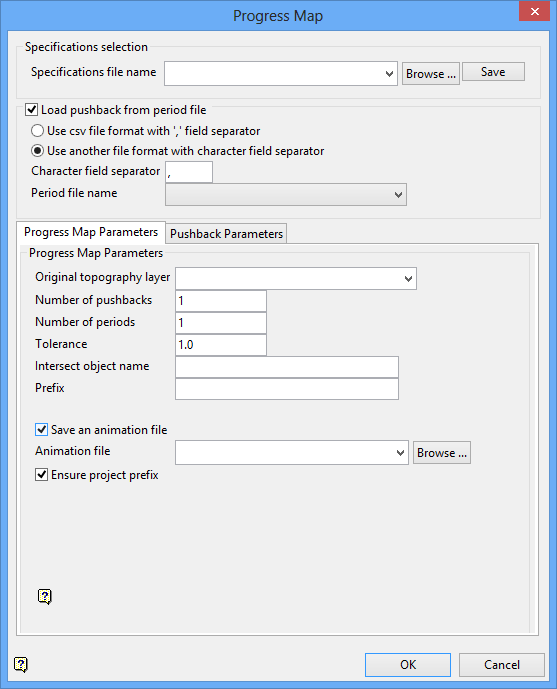
Task: Click into the Tolerance input field
Action: (x=221, y=344)
